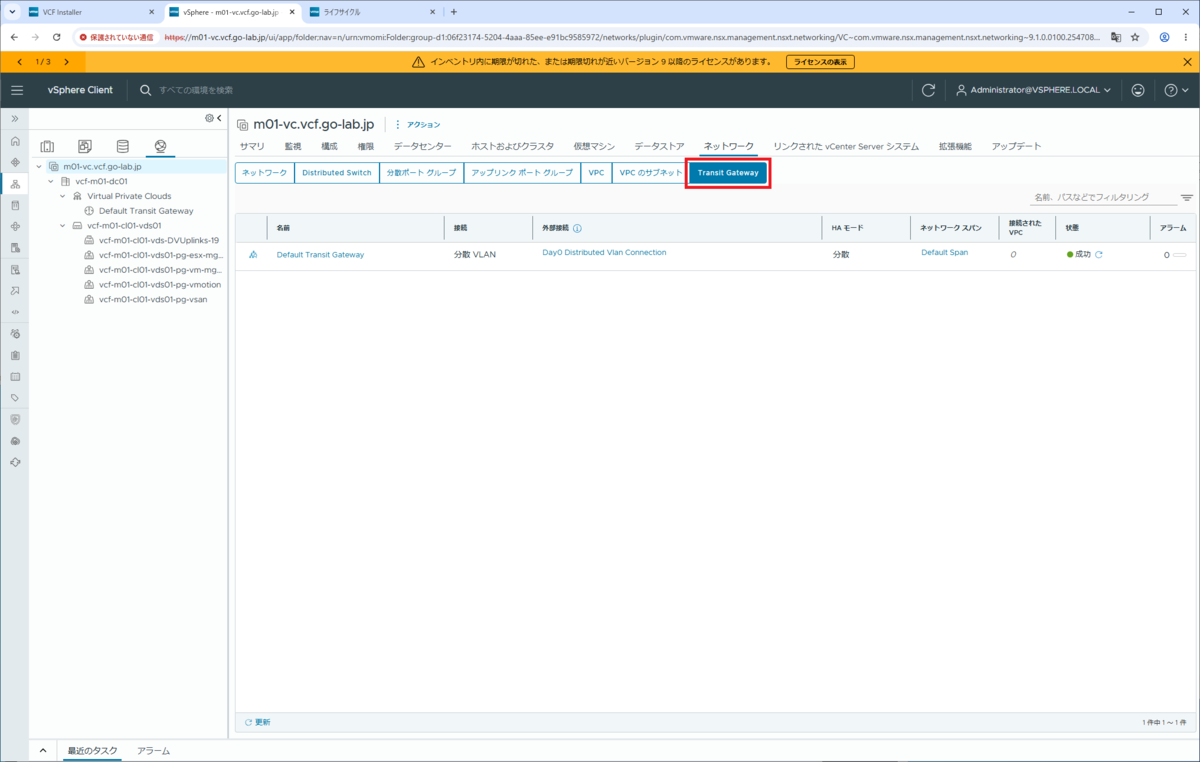Select the Distributed Switch sub-tab
The image size is (1200, 762).
337,173
